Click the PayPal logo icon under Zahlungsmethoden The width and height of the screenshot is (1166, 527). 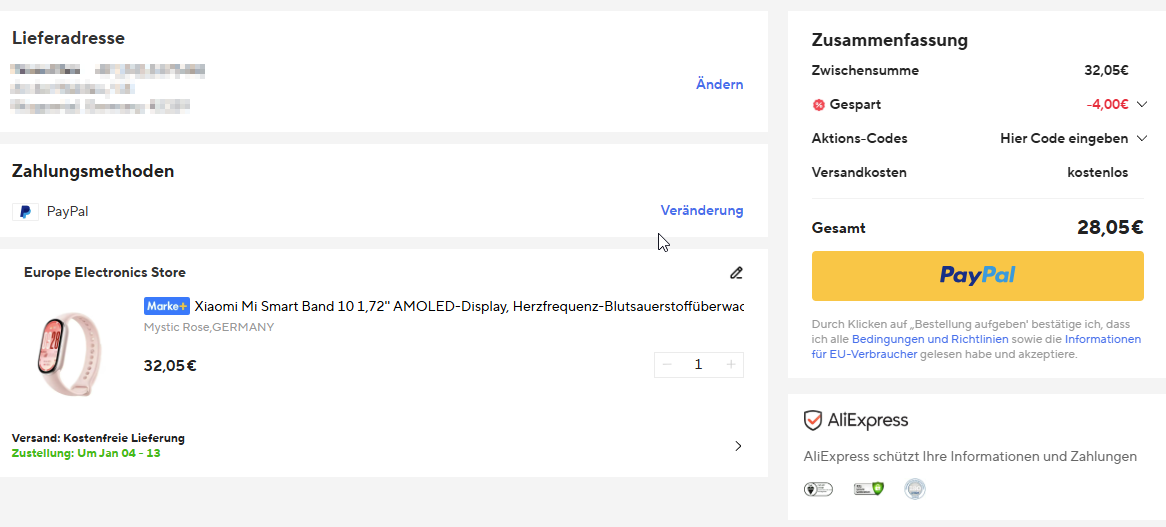[25, 212]
